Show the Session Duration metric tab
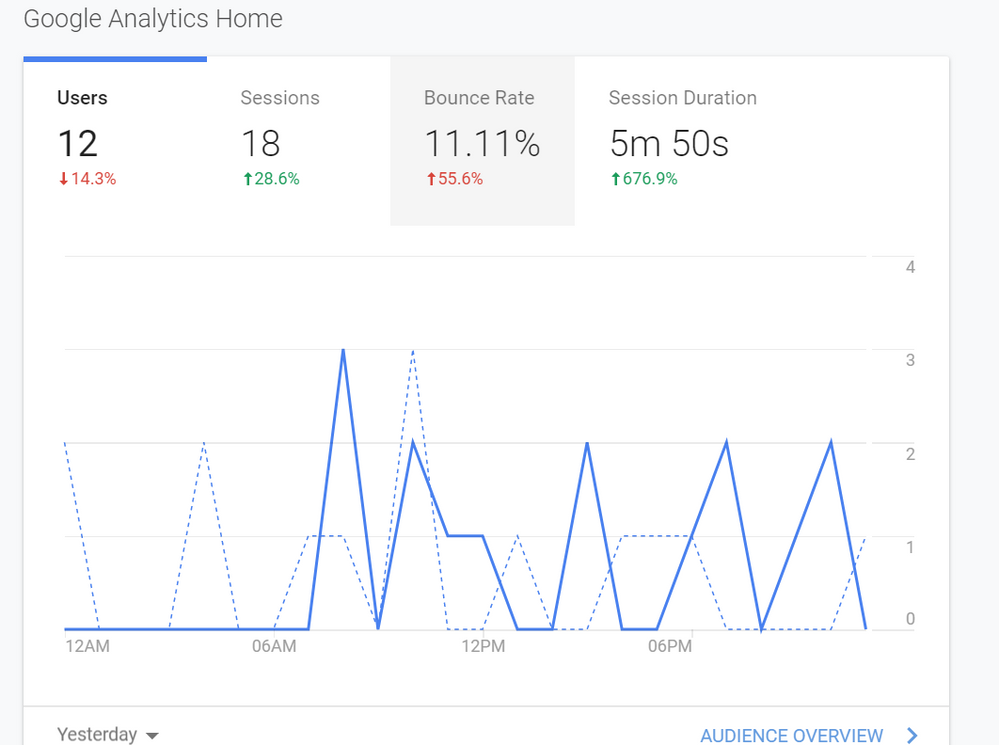Viewport: 999px width, 745px height. coord(682,140)
